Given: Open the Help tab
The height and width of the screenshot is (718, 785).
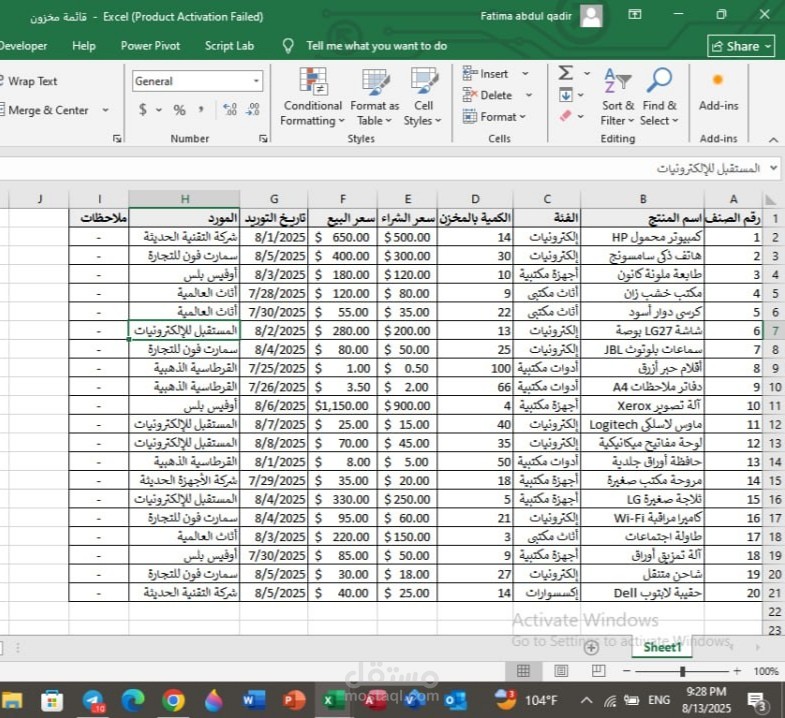Looking at the screenshot, I should tap(84, 46).
